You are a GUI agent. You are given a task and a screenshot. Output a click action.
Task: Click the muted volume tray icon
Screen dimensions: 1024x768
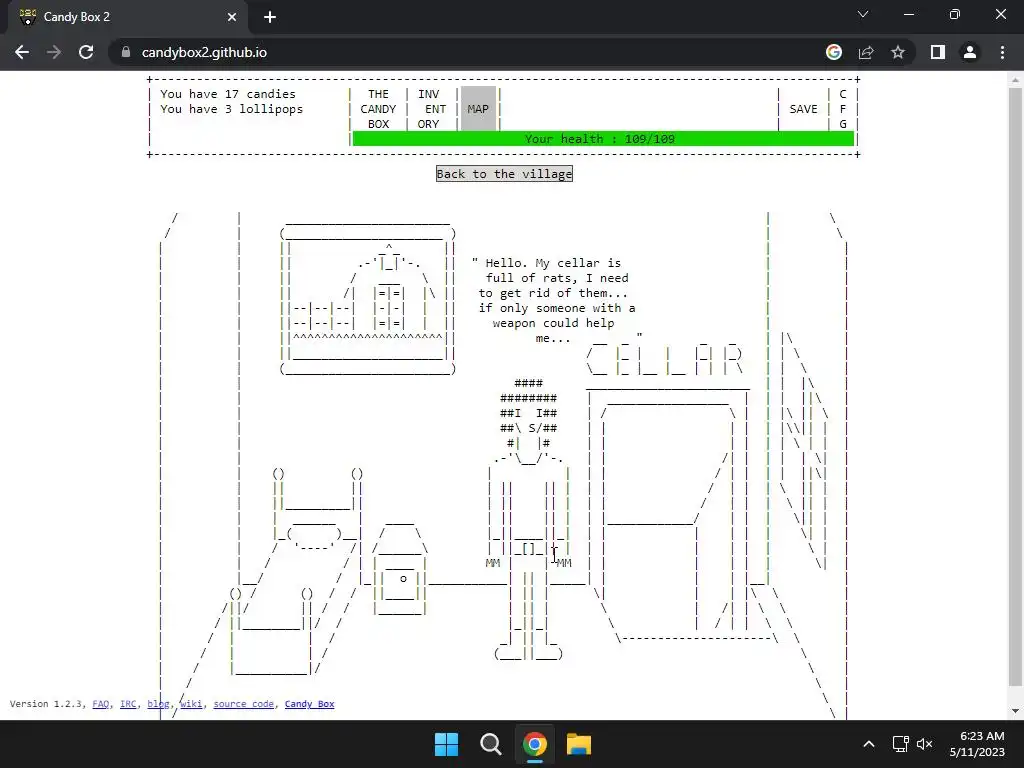(924, 744)
